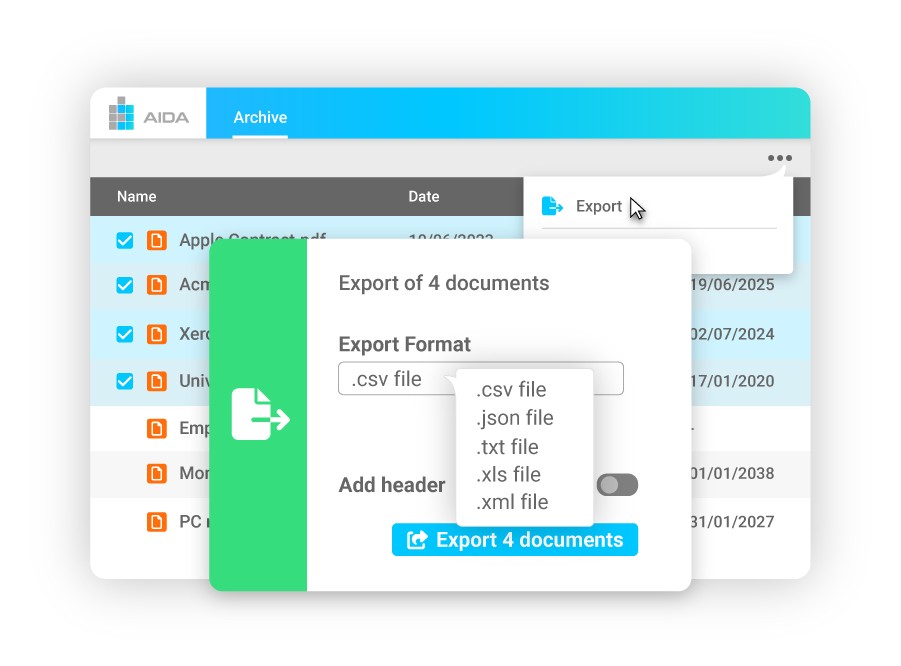This screenshot has width=901, height=666.
Task: Sort by the Name column header
Action: [137, 196]
